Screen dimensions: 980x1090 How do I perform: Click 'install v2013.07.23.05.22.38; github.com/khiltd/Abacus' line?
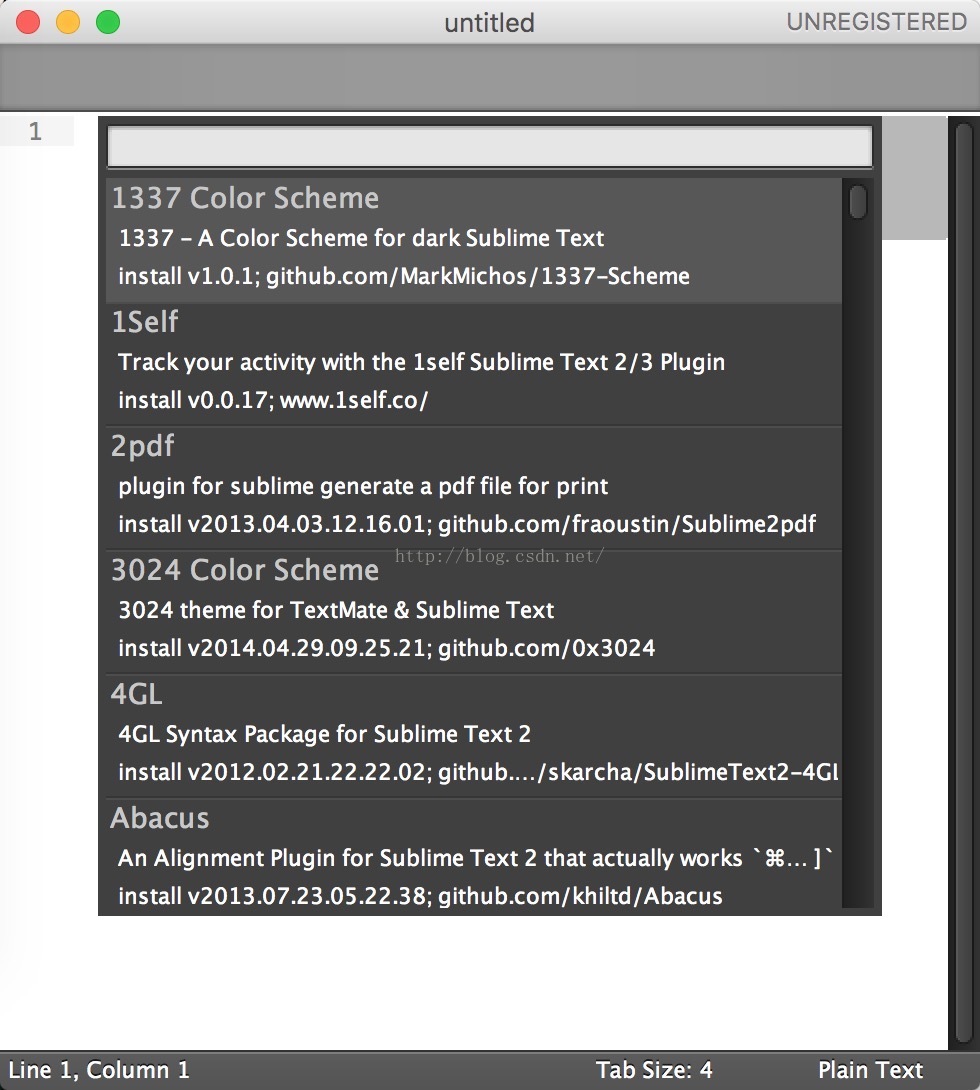pyautogui.click(x=420, y=896)
